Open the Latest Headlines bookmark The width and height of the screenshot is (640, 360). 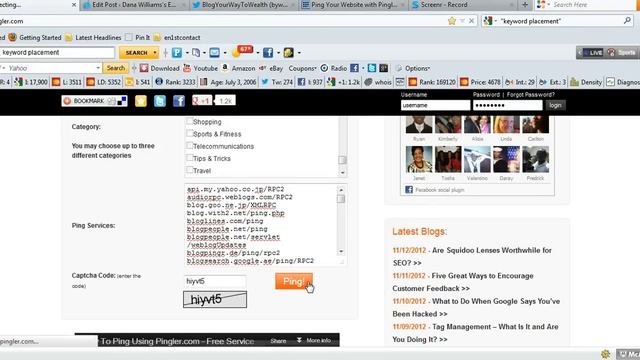93,38
